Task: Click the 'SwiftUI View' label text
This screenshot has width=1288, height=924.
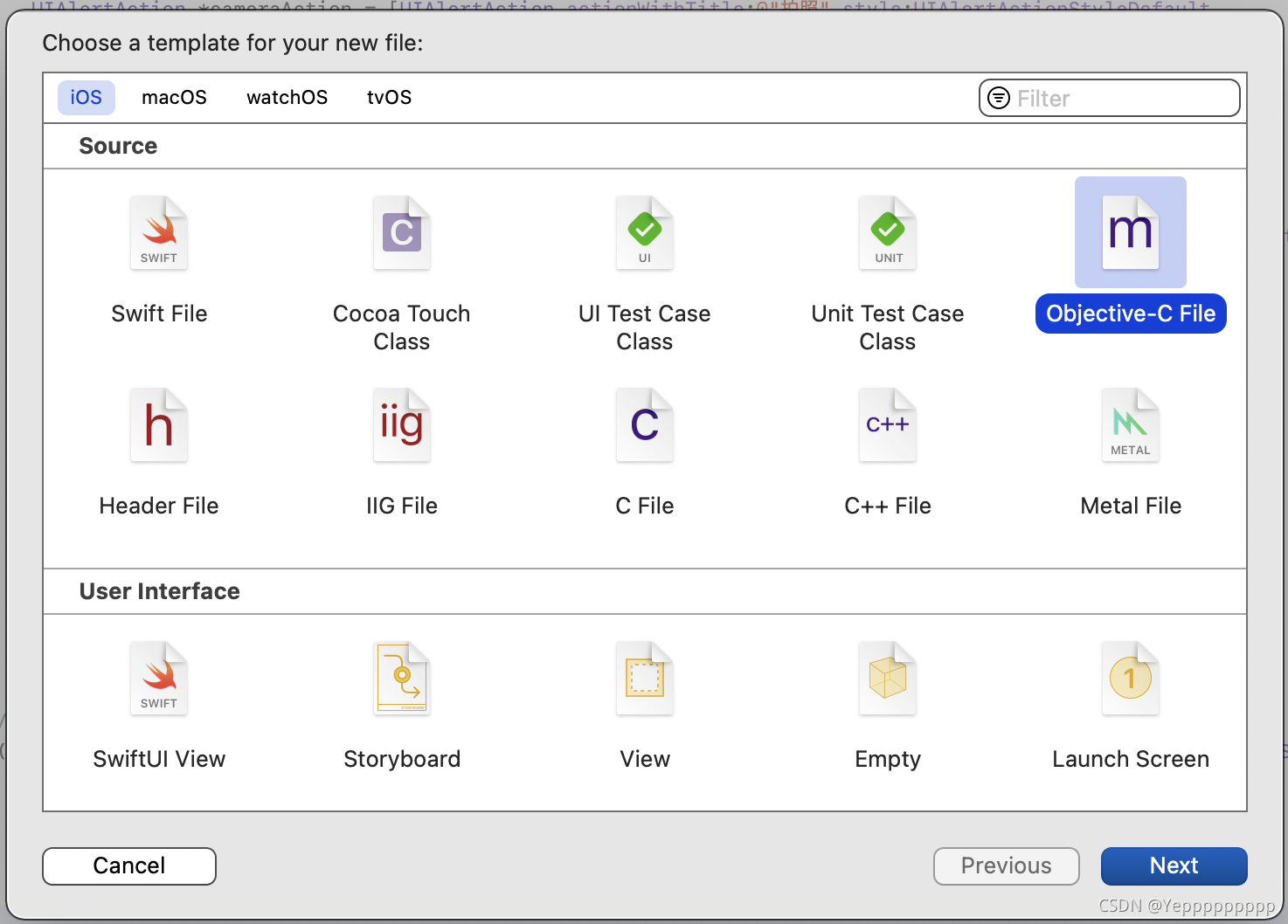Action: coord(159,759)
